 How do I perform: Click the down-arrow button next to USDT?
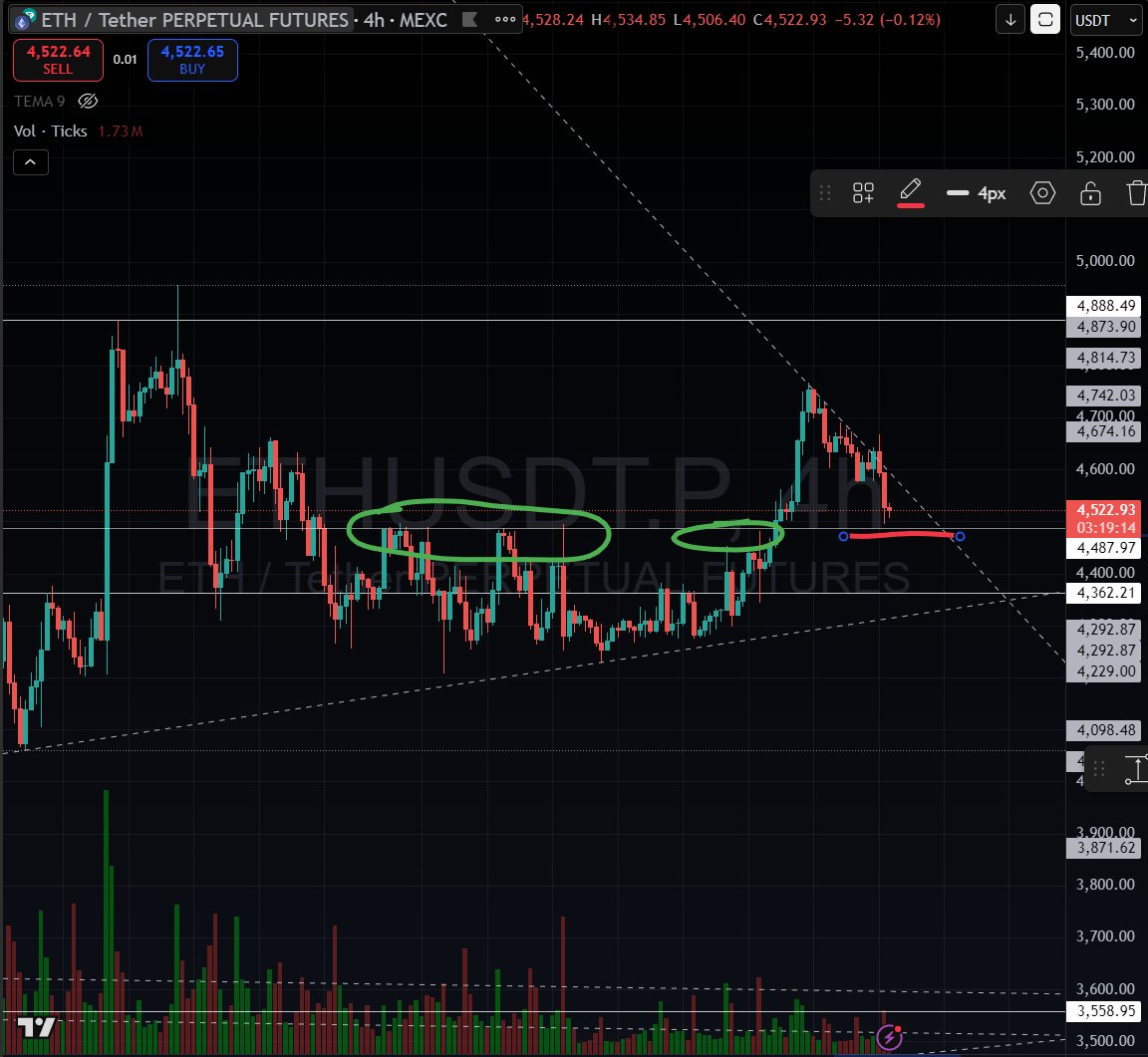point(1010,21)
